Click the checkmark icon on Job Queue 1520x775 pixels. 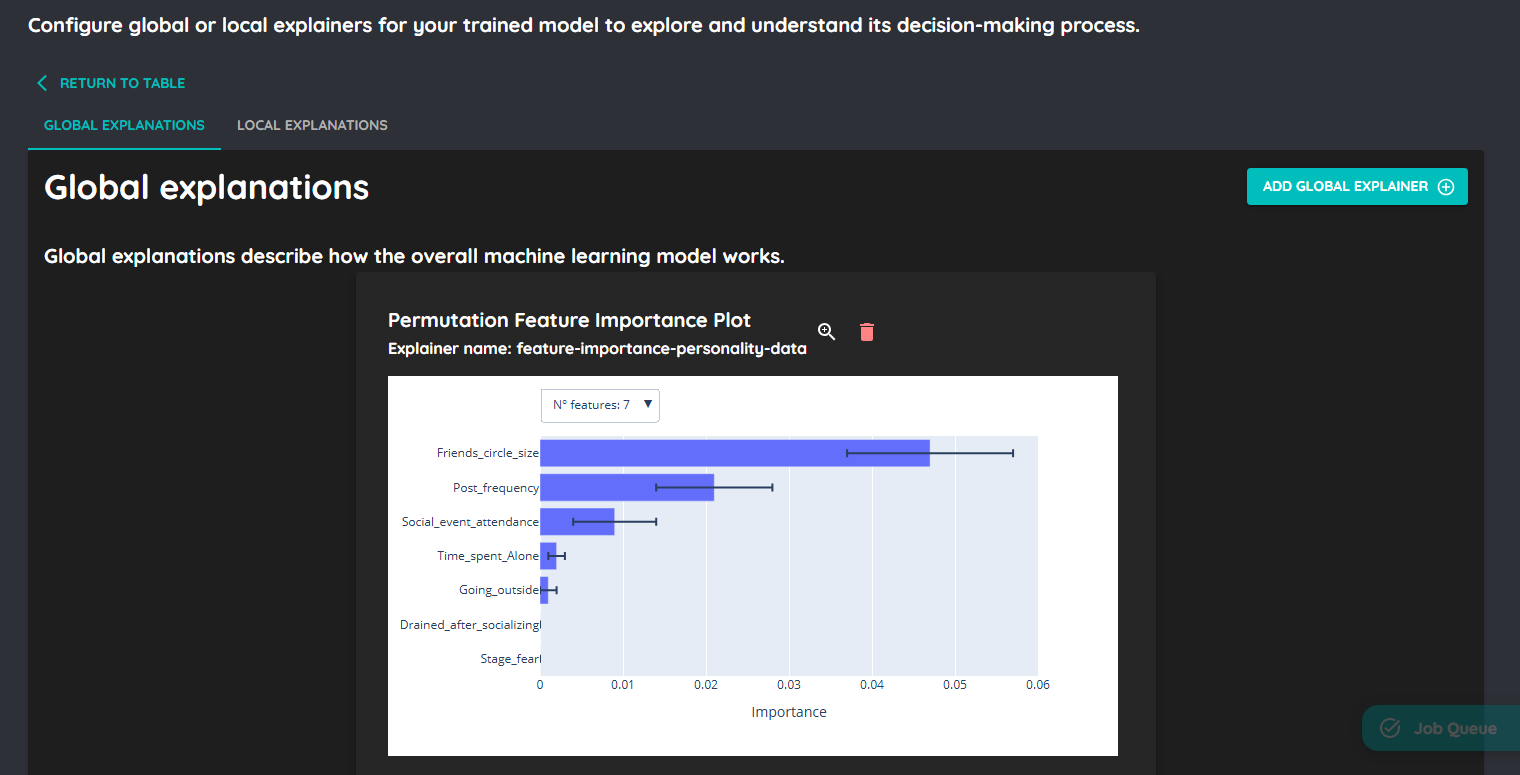tap(1390, 728)
